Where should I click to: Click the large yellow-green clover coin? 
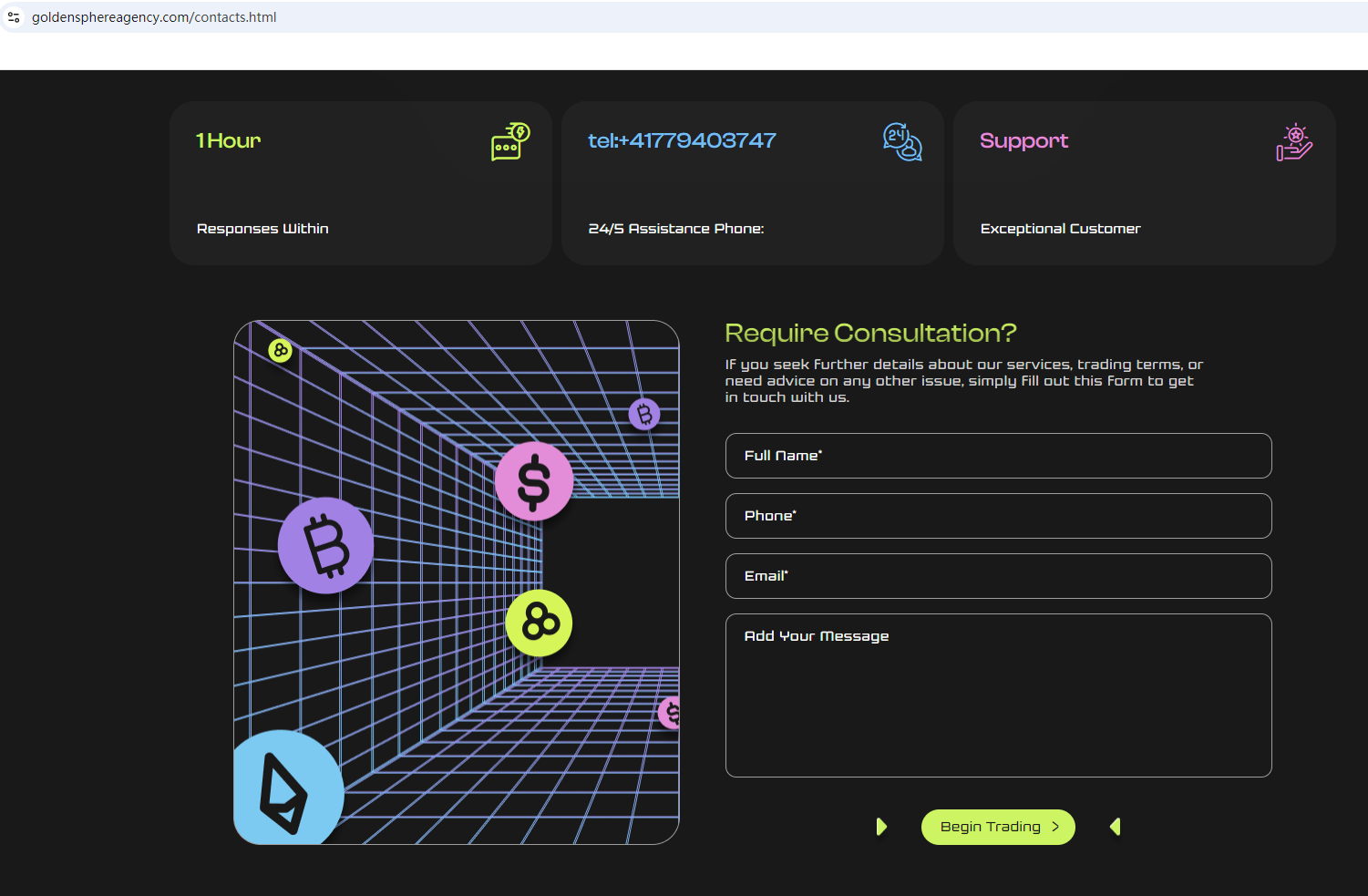tap(539, 623)
